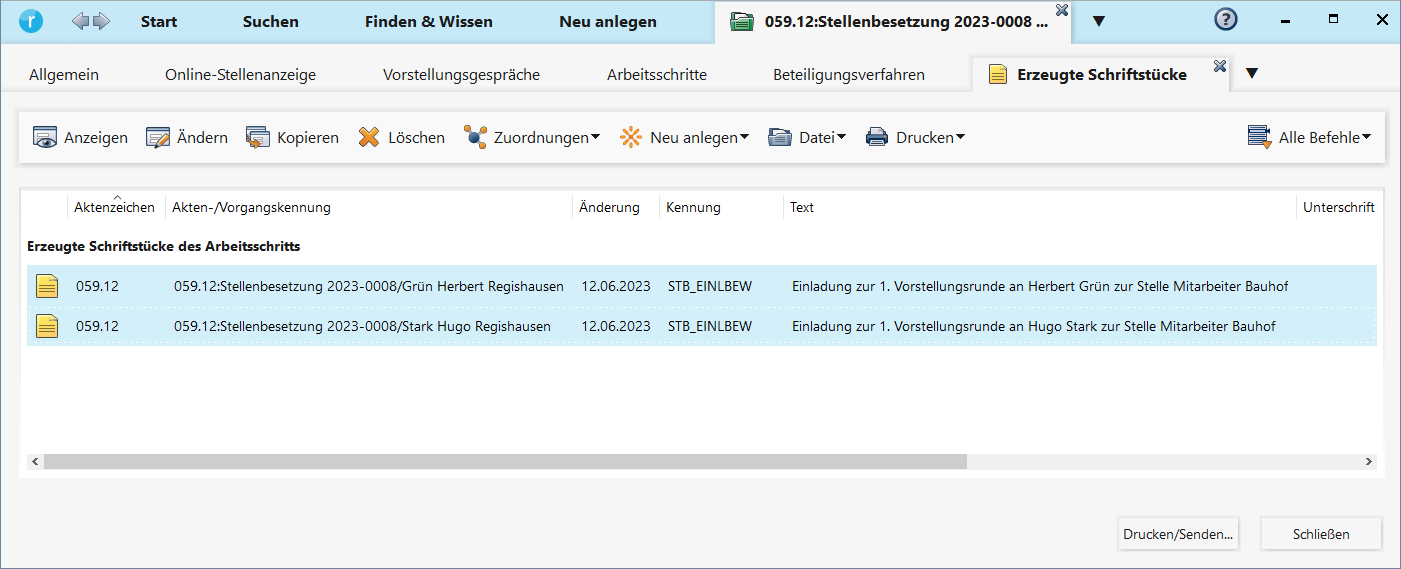Image resolution: width=1401 pixels, height=569 pixels.
Task: Switch to the Vorstellungsgespräche tab
Action: point(461,75)
